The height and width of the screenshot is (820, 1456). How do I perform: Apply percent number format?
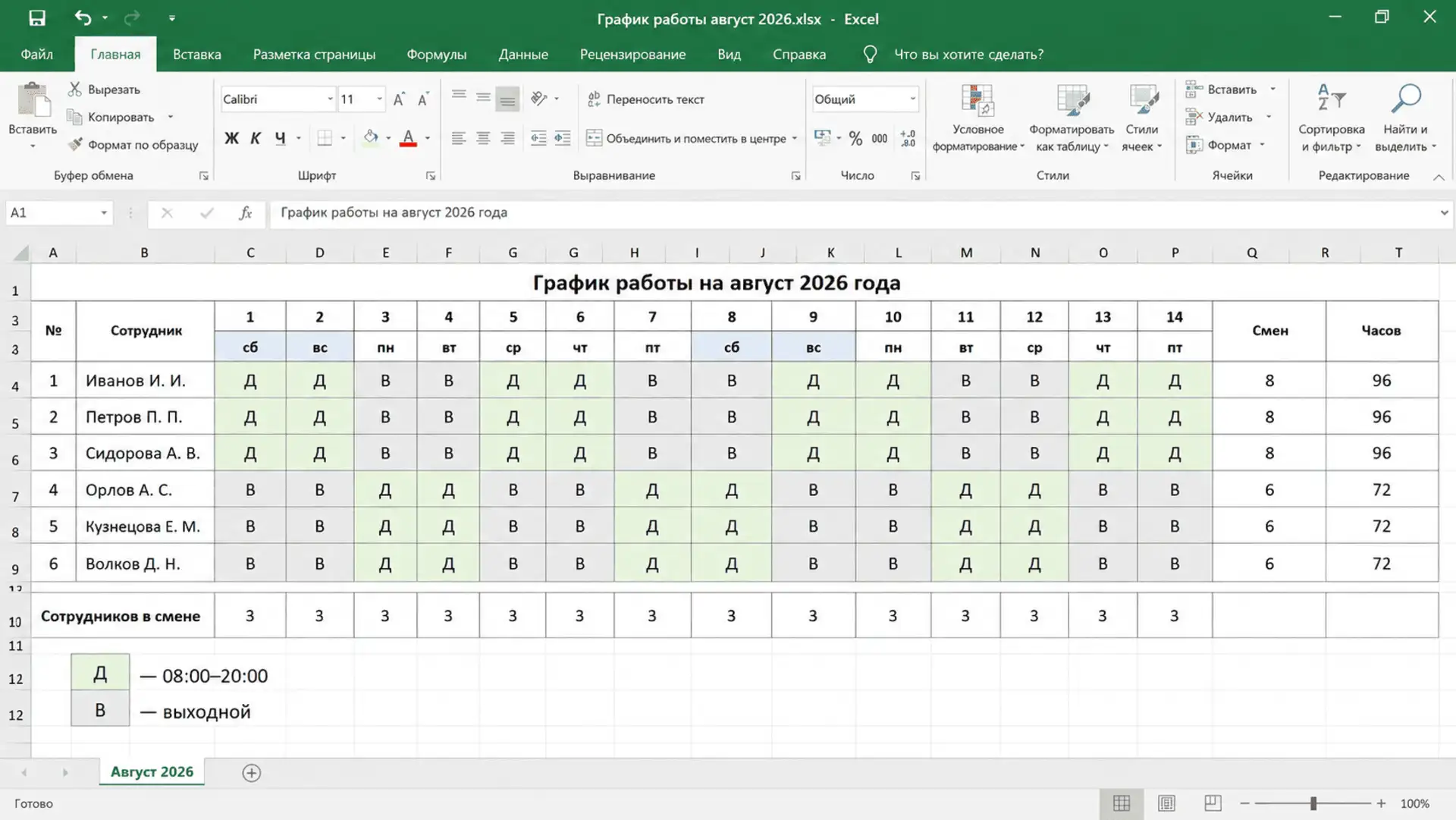[855, 138]
